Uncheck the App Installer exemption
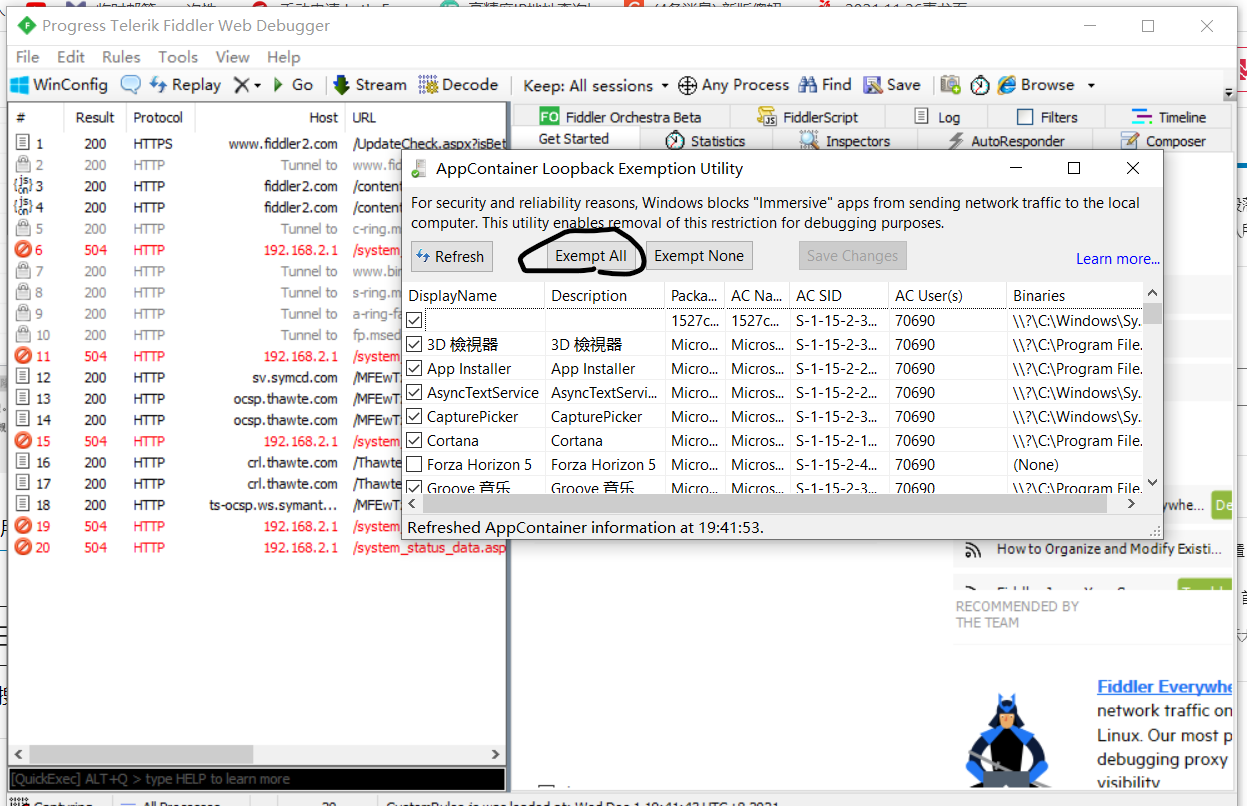Screen dimensions: 1247x806 pos(415,368)
